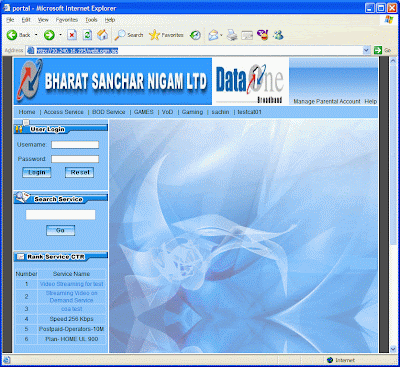Open the Help menu in menu bar
Screen dimensions: 400x367
pos(110,20)
